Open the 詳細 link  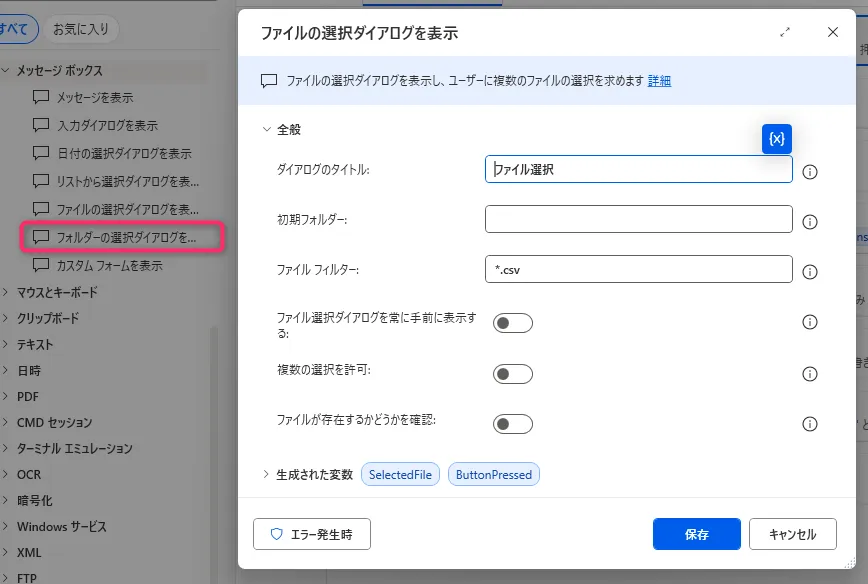coord(659,81)
